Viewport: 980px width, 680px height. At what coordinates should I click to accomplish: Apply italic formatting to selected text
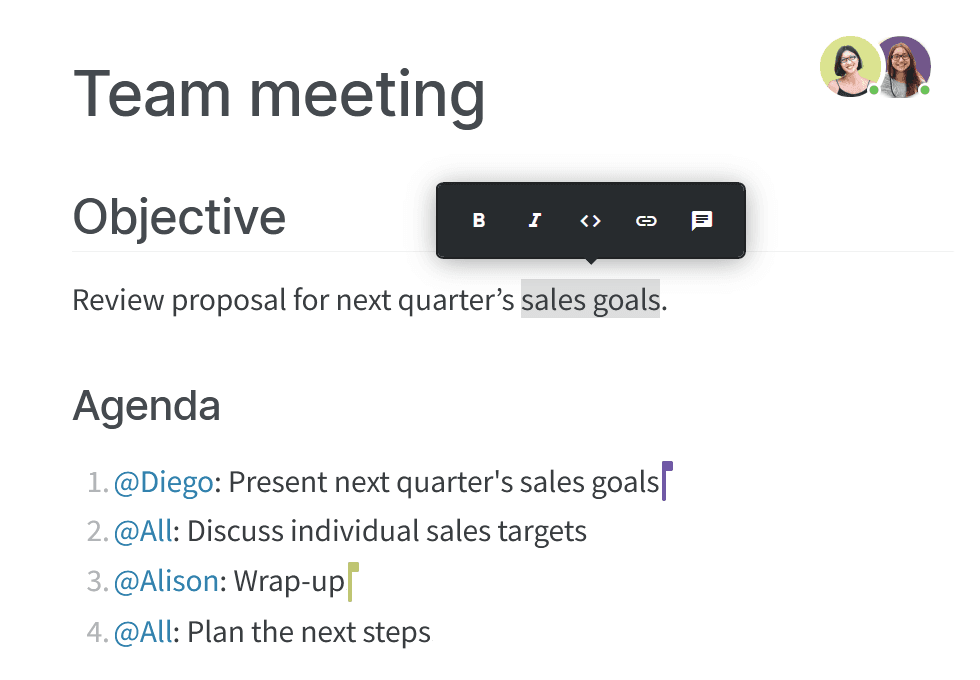point(535,220)
